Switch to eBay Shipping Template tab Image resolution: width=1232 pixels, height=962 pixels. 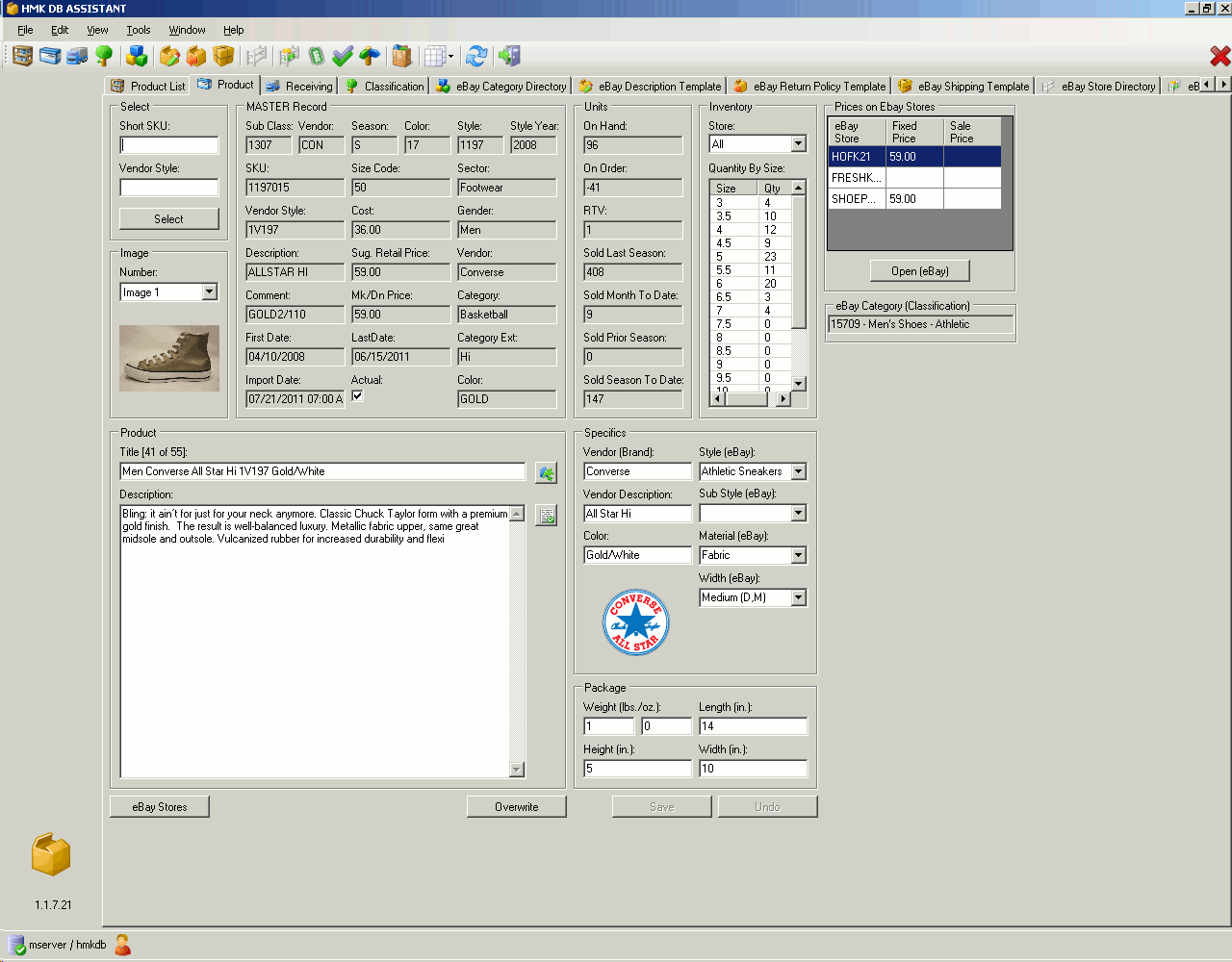962,86
